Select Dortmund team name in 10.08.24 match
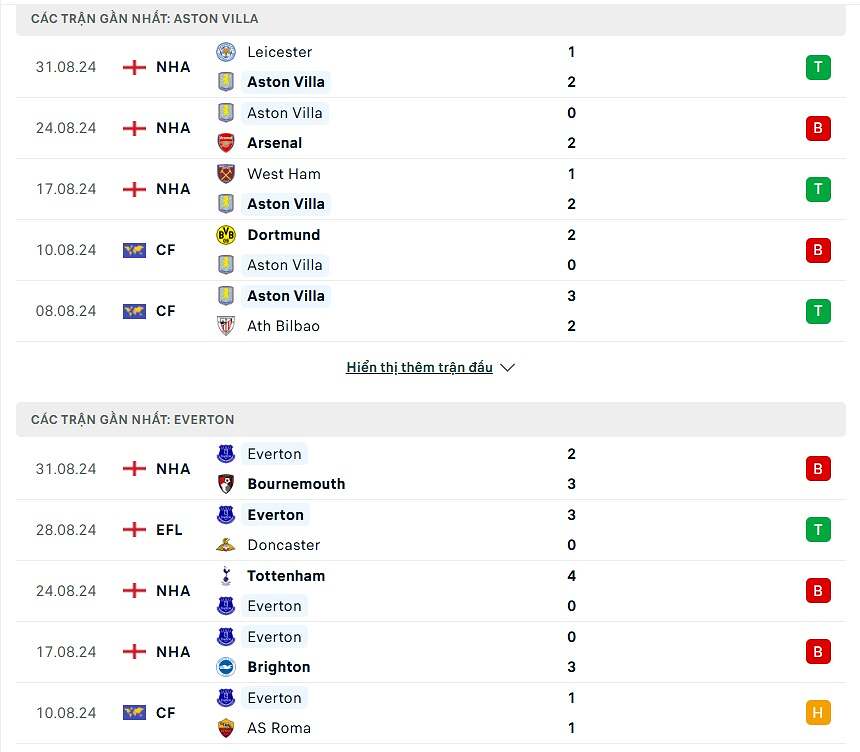The image size is (860, 752). pyautogui.click(x=283, y=235)
